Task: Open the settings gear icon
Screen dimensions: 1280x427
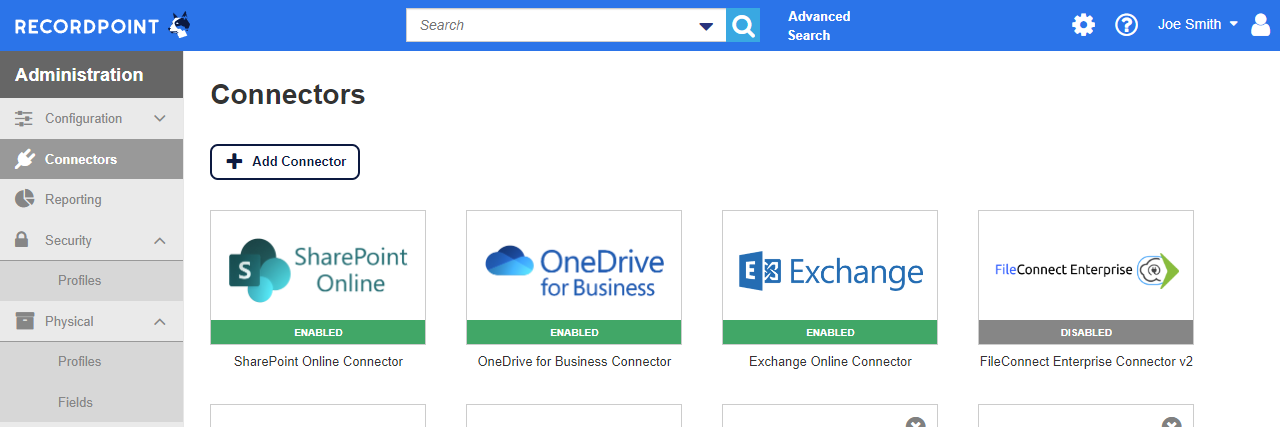Action: (x=1084, y=25)
